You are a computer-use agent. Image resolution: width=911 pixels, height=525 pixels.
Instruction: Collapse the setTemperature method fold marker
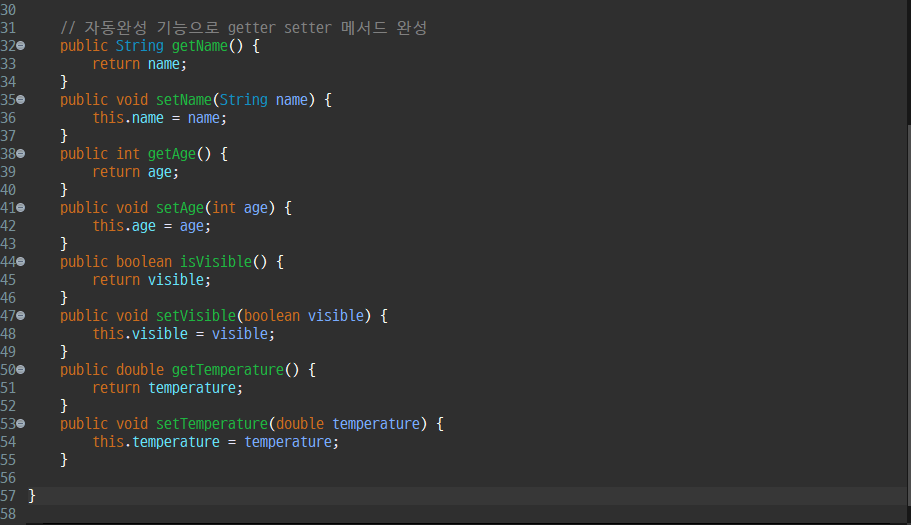[x=21, y=423]
